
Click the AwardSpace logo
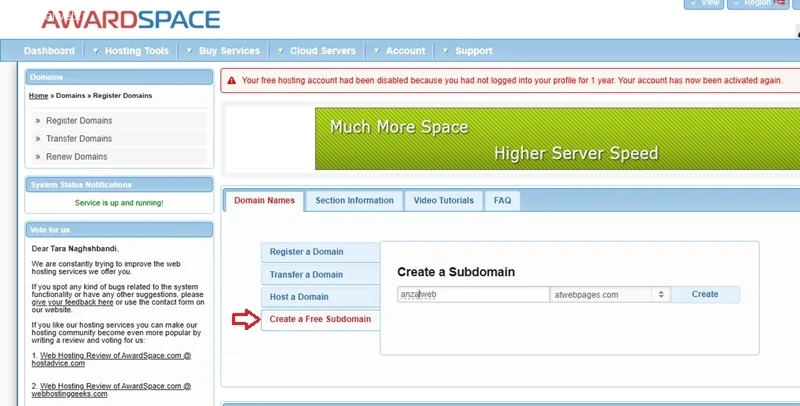pos(131,19)
